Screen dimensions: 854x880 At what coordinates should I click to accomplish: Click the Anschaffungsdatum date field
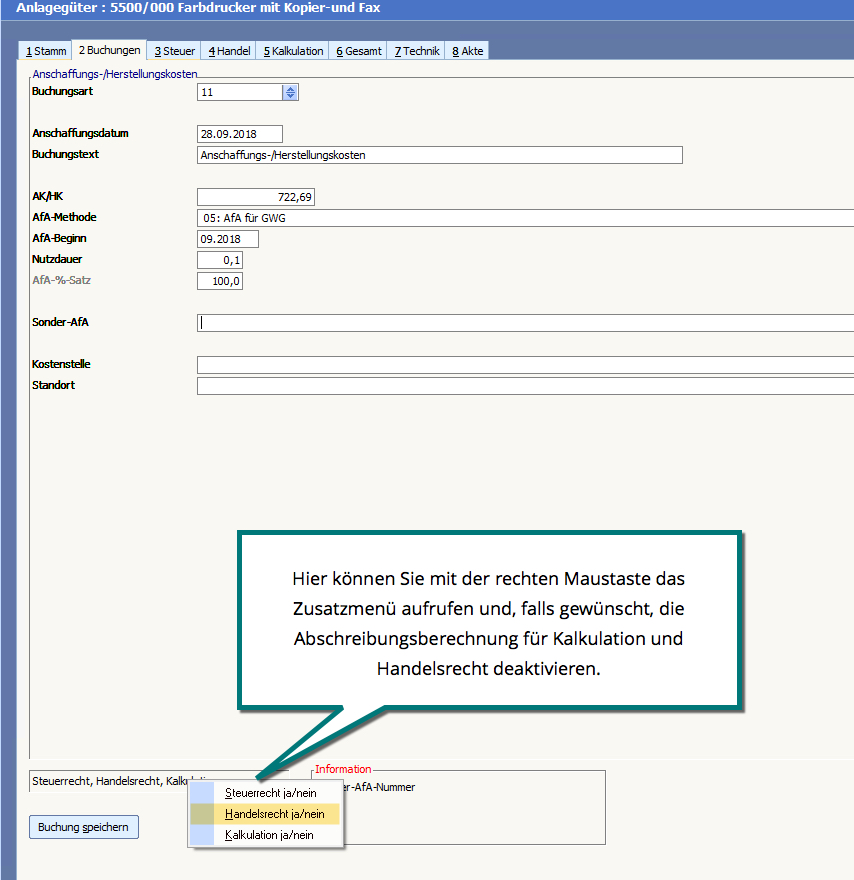240,134
